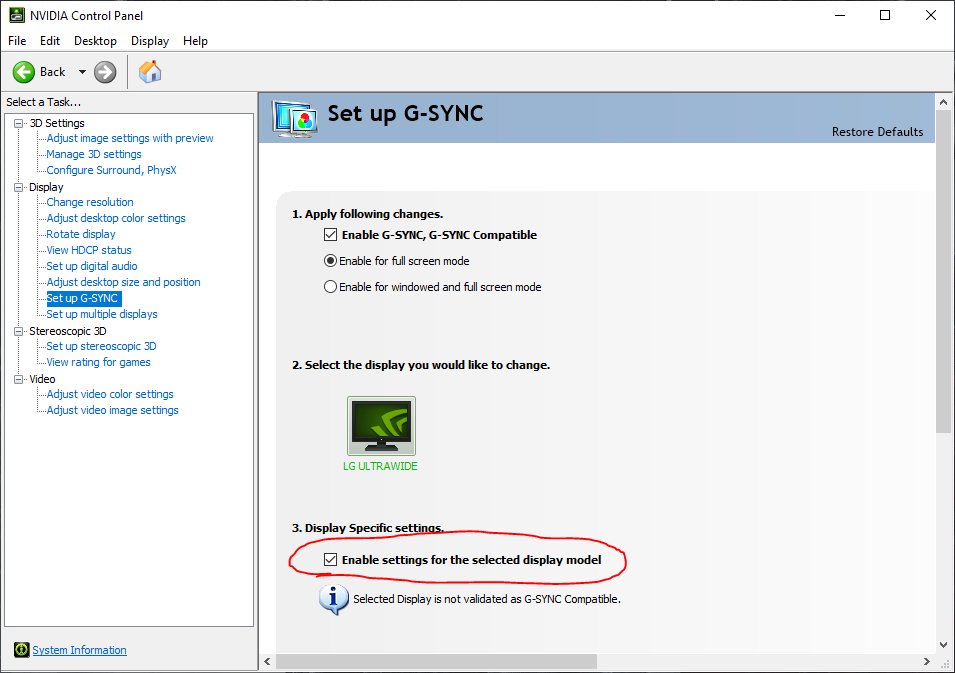Click the grey Forward arrow icon

coord(105,72)
